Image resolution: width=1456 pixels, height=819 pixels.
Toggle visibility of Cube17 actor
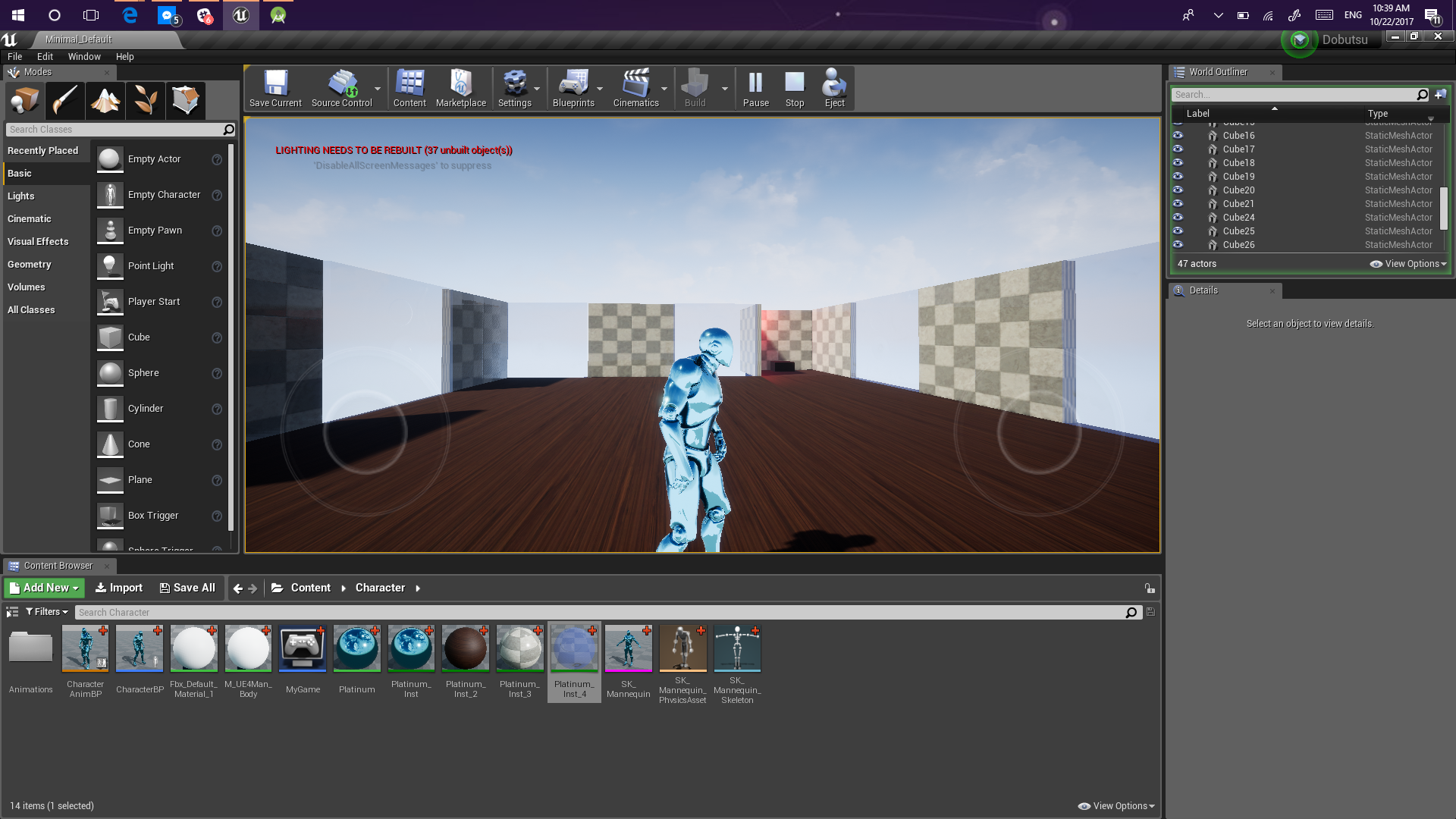[x=1178, y=149]
